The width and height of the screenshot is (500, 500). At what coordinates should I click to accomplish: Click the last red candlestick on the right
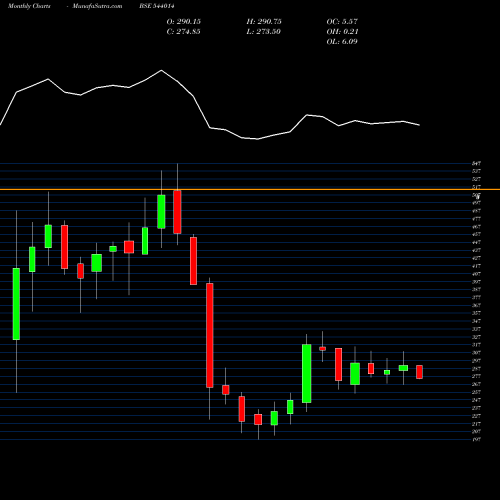coord(419,372)
